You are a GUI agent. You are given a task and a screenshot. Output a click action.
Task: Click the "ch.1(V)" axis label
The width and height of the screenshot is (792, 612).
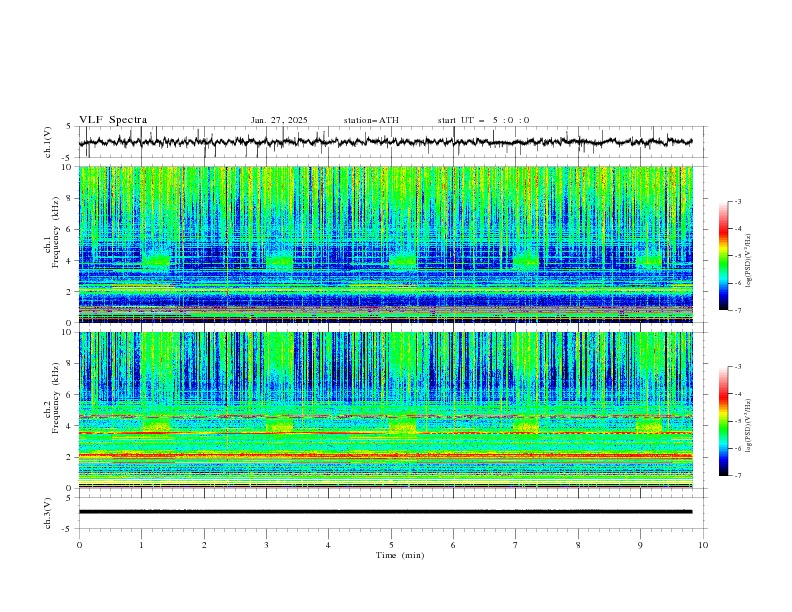[48, 142]
